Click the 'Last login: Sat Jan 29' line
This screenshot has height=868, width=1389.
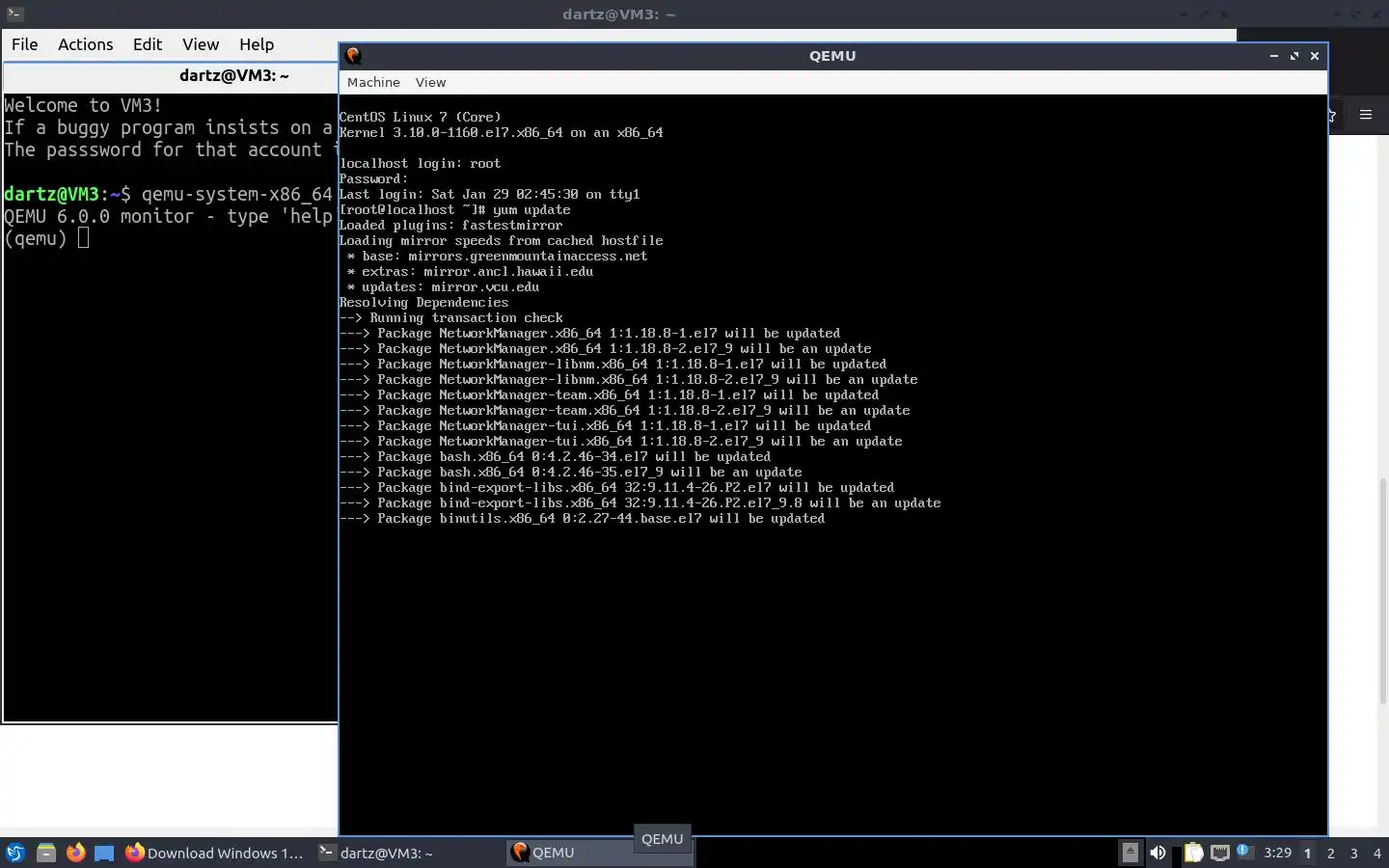[x=489, y=194]
